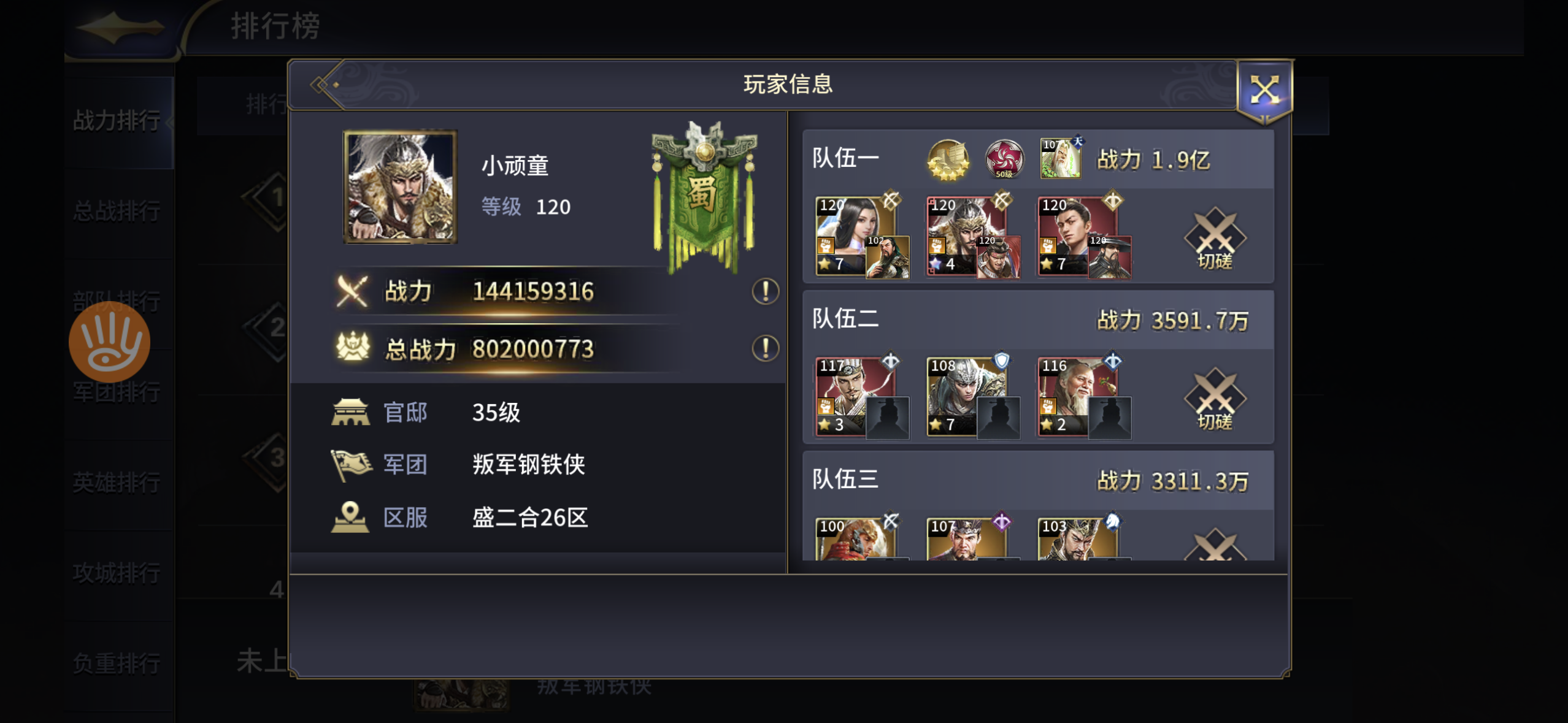Open the 英雄排行 ranking tab
The image size is (1568, 723).
coord(118,483)
